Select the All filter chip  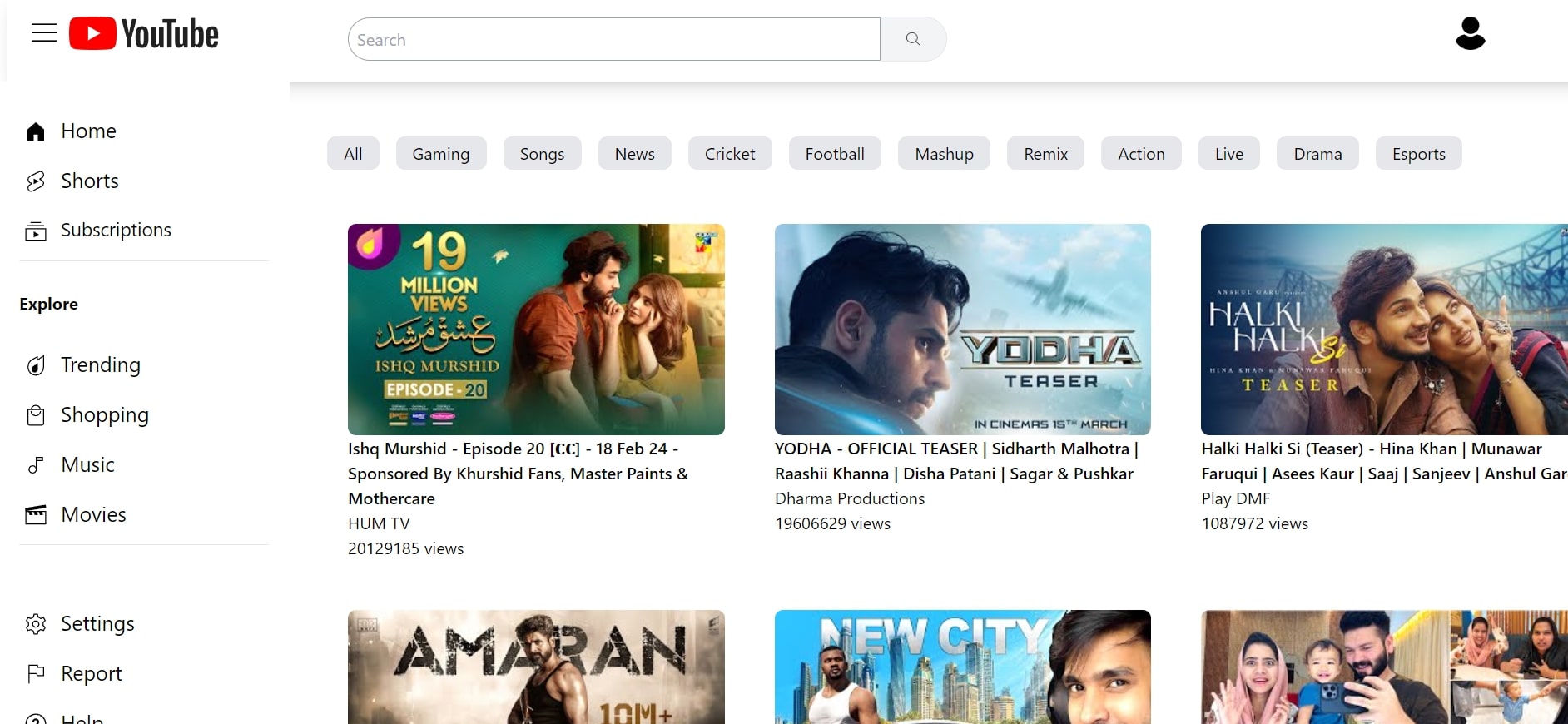pyautogui.click(x=353, y=154)
